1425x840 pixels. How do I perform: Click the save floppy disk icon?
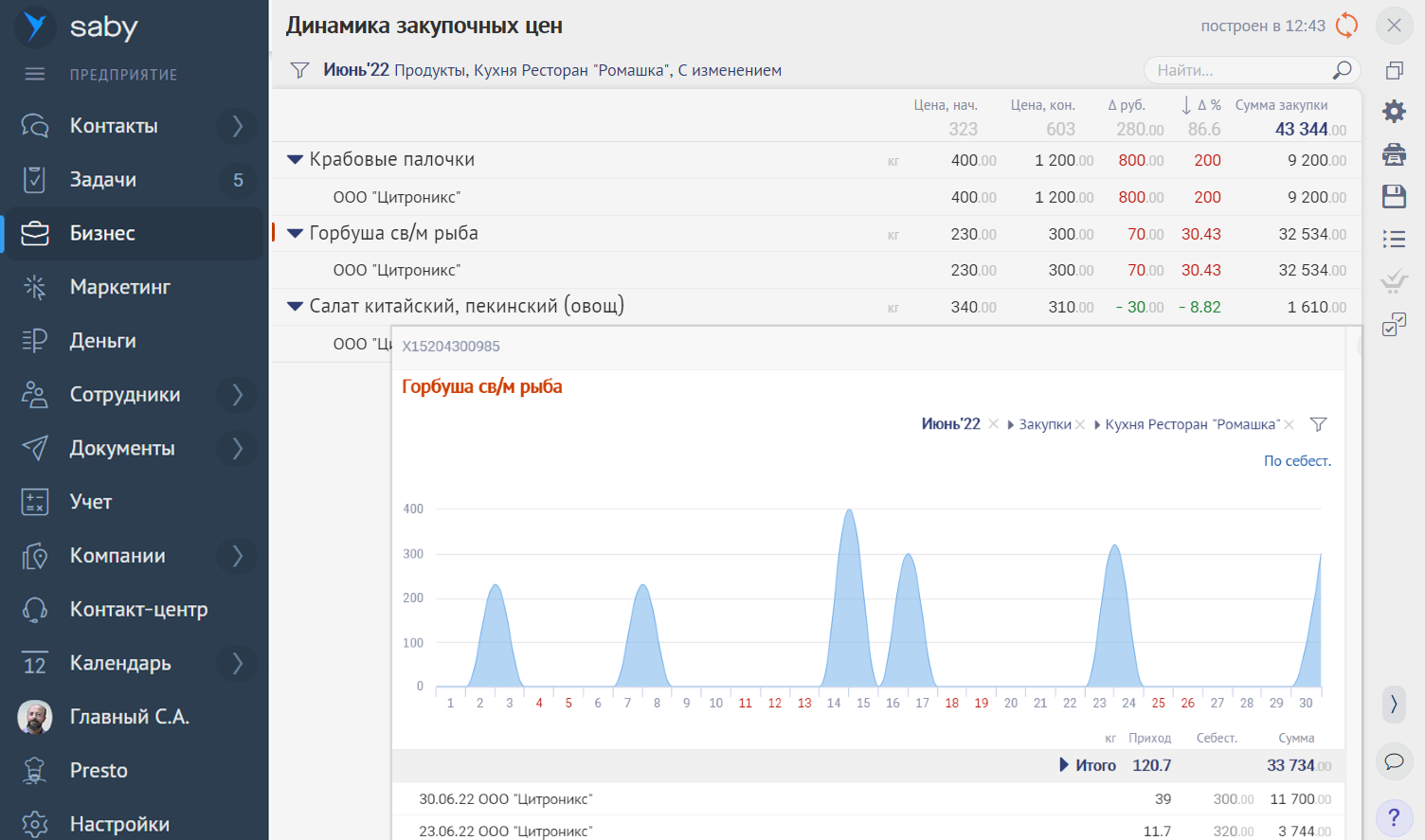(1394, 196)
